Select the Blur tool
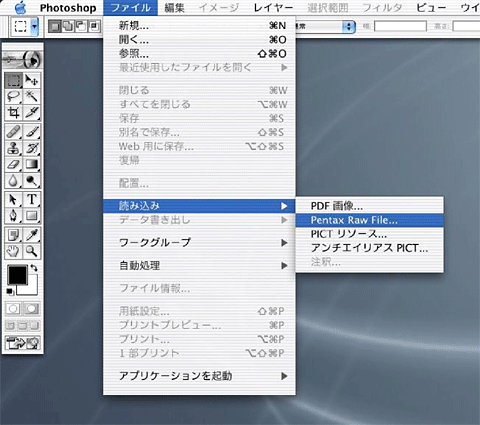Viewport: 480px width, 425px height. [x=13, y=180]
